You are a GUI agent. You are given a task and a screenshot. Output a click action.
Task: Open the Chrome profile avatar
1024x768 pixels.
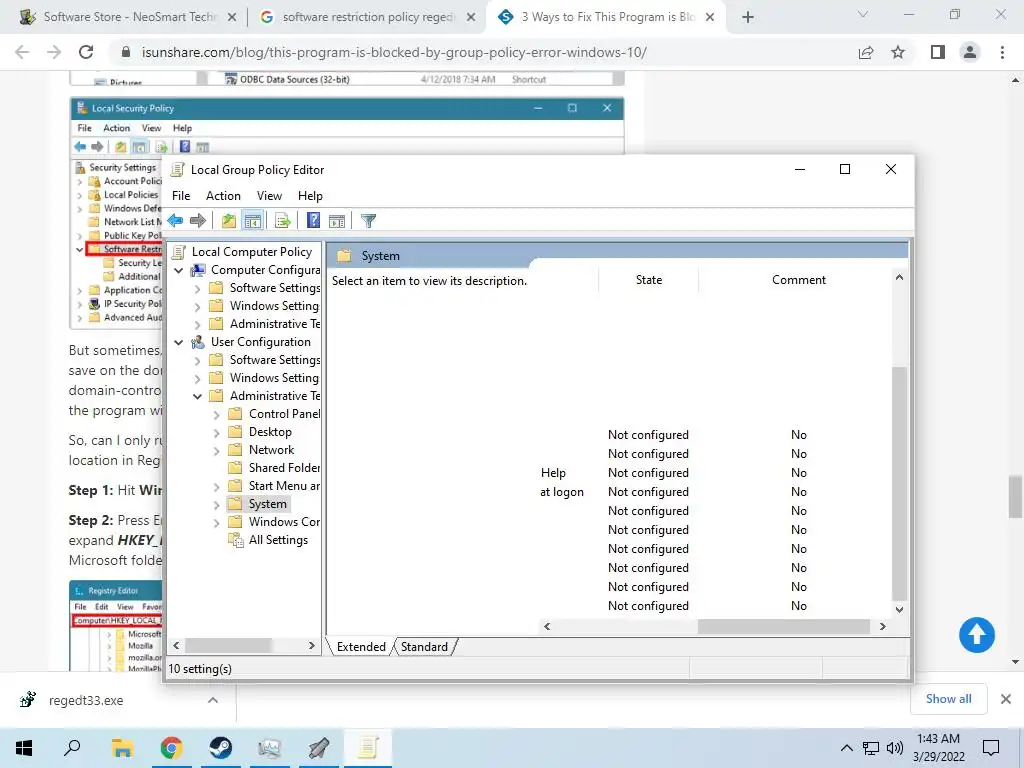970,52
